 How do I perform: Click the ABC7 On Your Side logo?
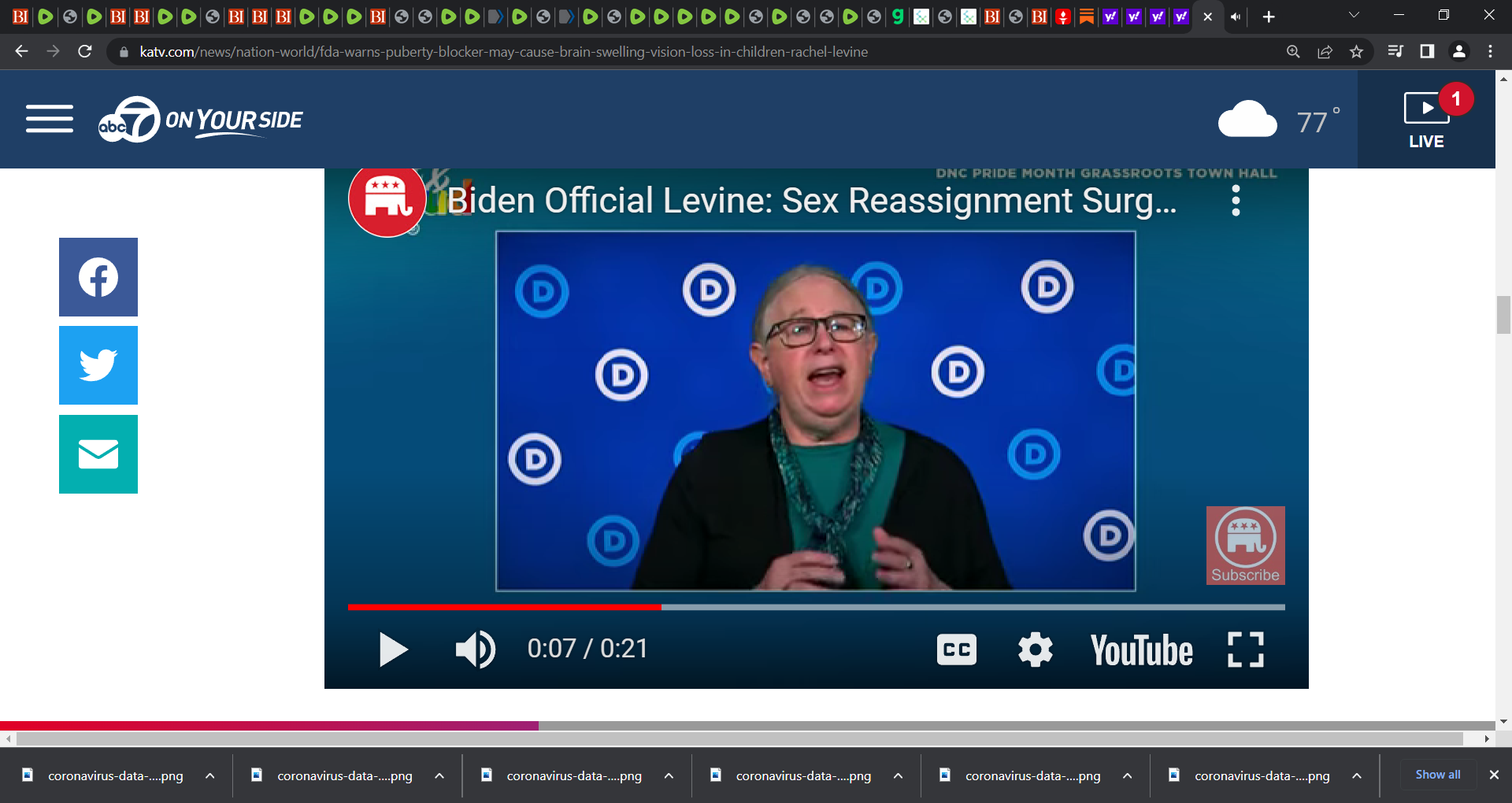point(200,120)
